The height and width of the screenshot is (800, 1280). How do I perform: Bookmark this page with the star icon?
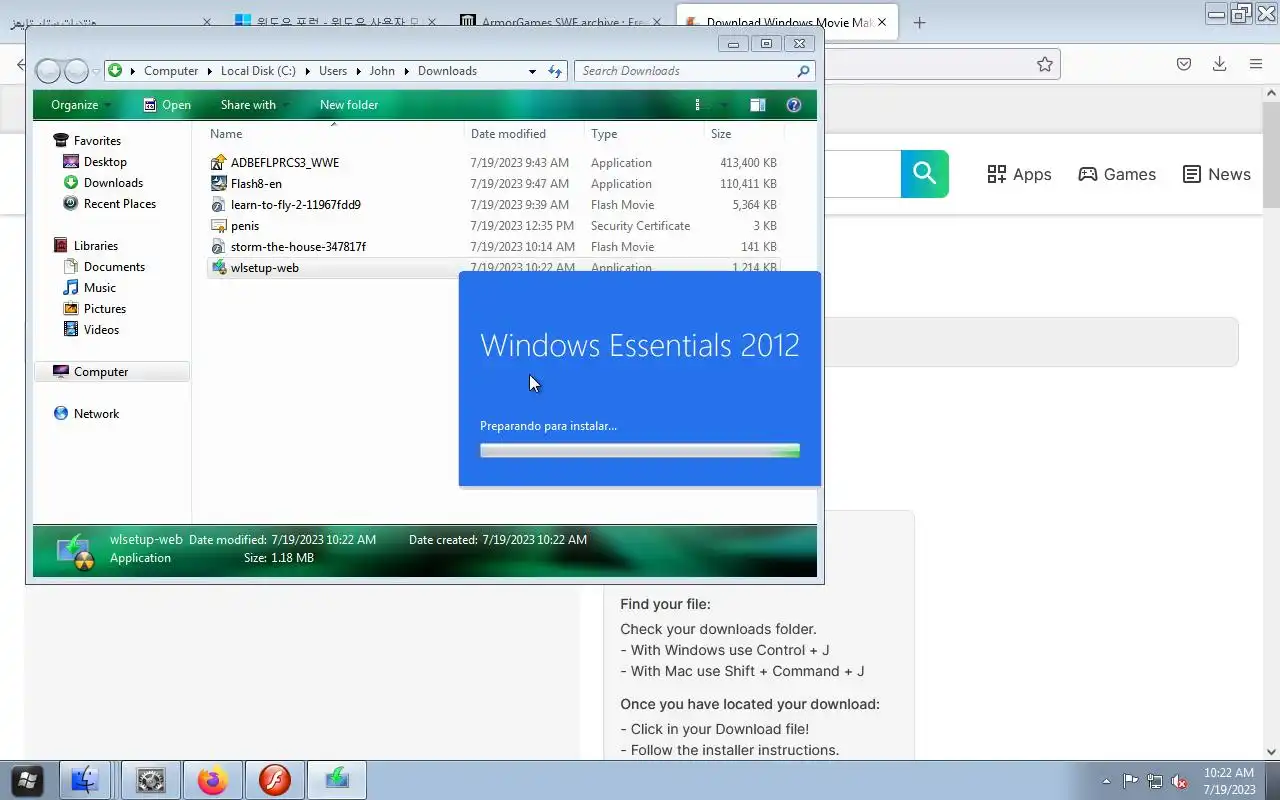[x=1045, y=64]
